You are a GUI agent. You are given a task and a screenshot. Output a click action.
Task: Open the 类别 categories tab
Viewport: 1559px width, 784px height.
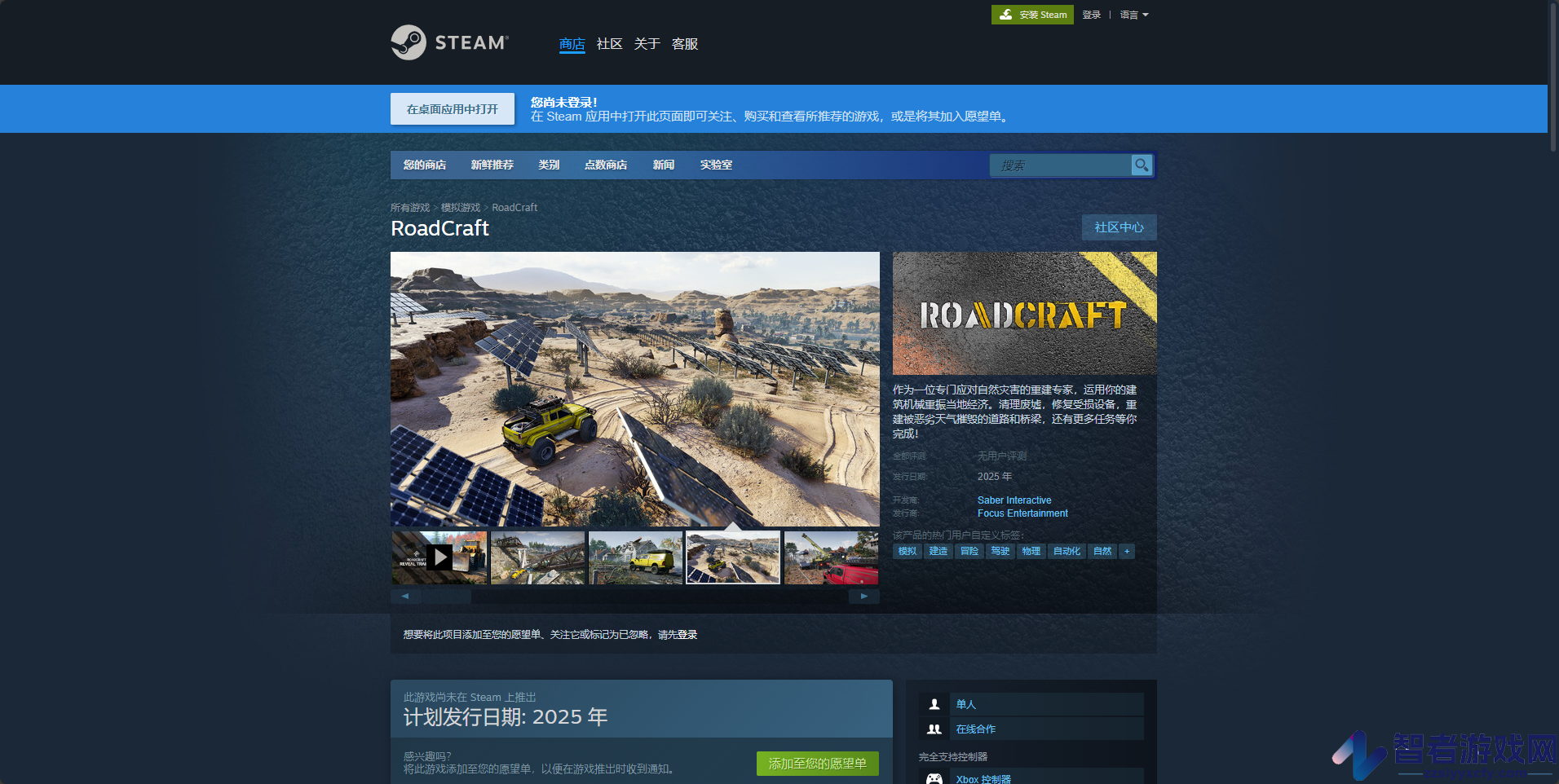point(549,165)
